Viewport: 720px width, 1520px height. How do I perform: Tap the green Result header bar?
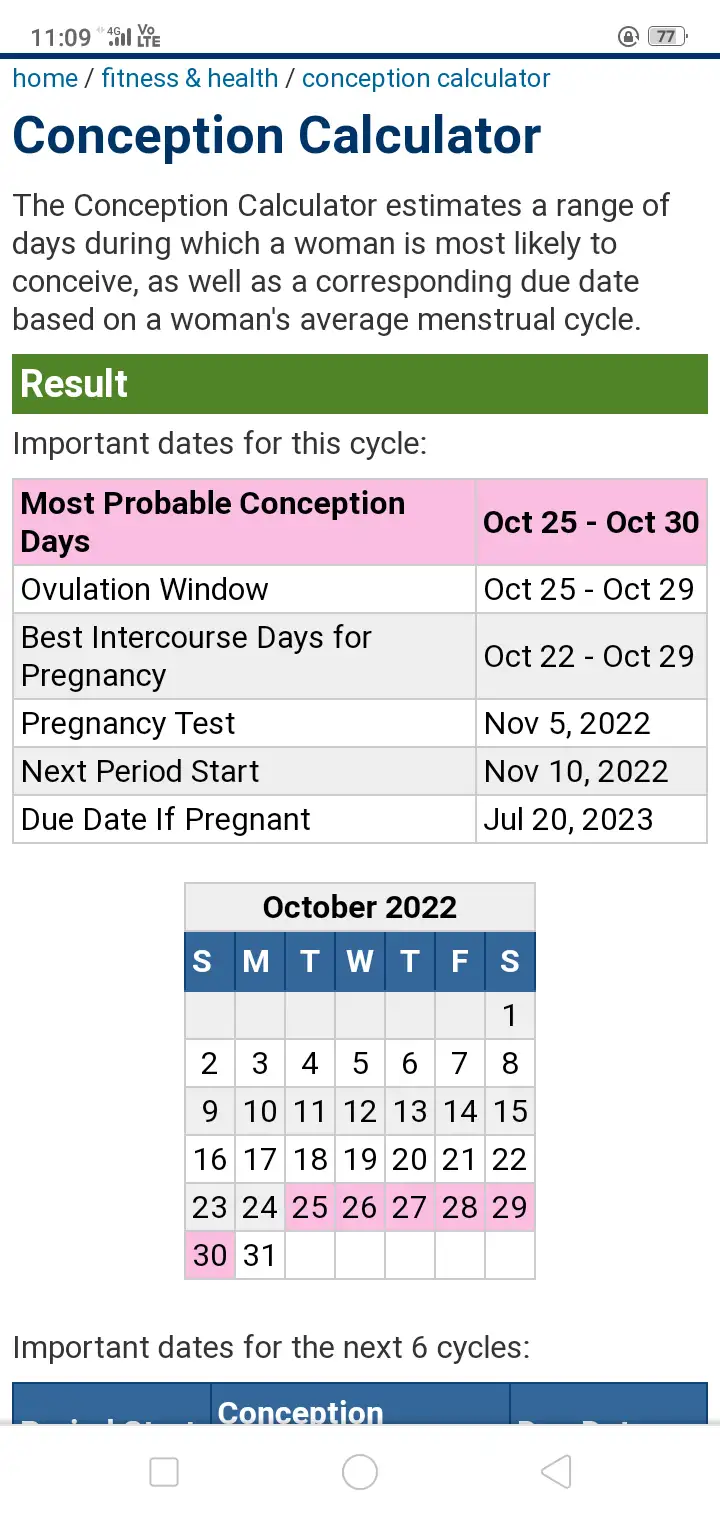tap(360, 384)
